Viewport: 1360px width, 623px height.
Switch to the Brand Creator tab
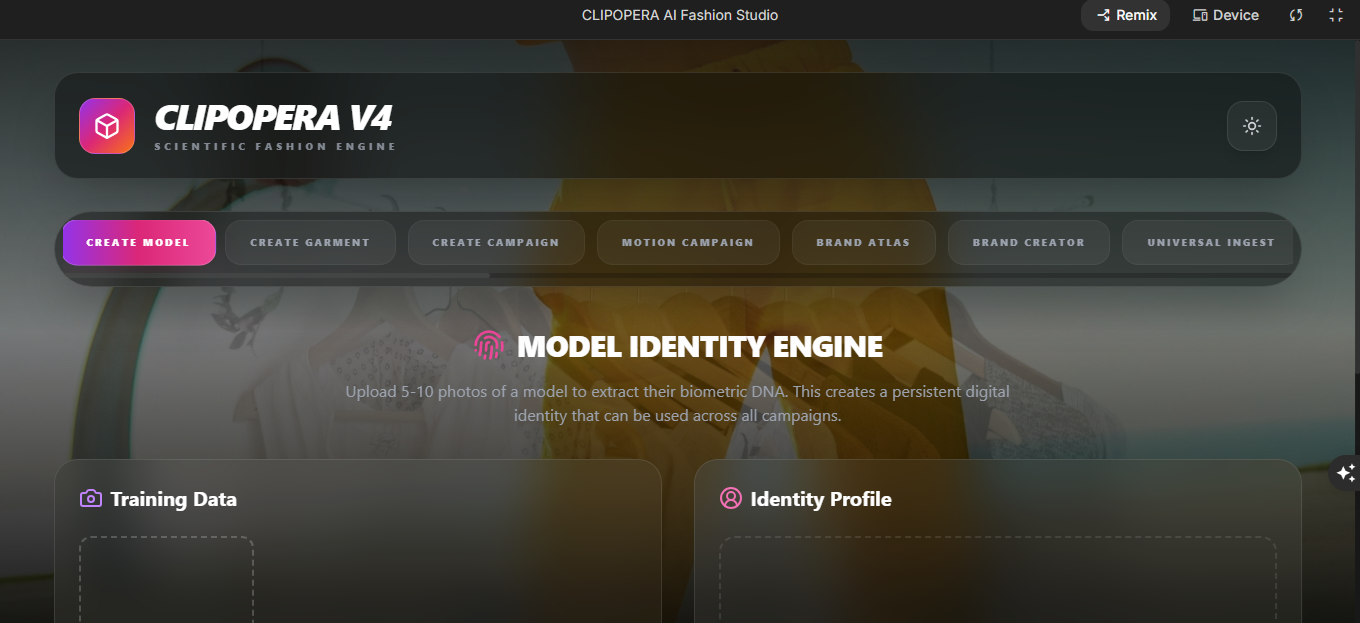coord(1029,243)
